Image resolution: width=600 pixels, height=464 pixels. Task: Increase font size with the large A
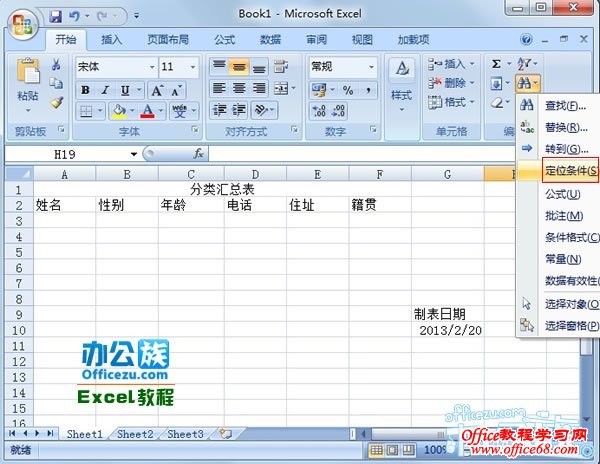click(157, 91)
